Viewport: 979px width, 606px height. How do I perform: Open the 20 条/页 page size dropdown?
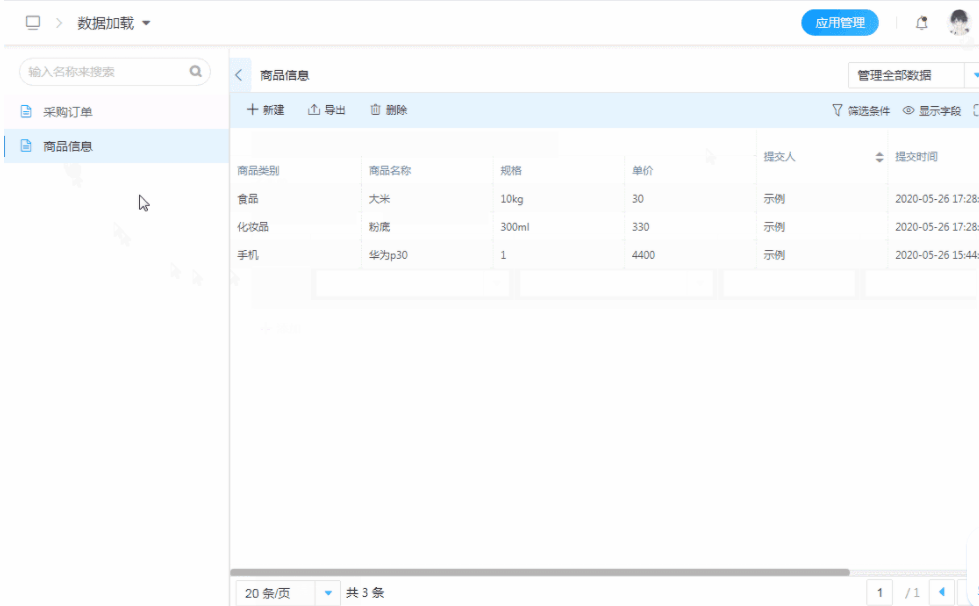click(327, 593)
